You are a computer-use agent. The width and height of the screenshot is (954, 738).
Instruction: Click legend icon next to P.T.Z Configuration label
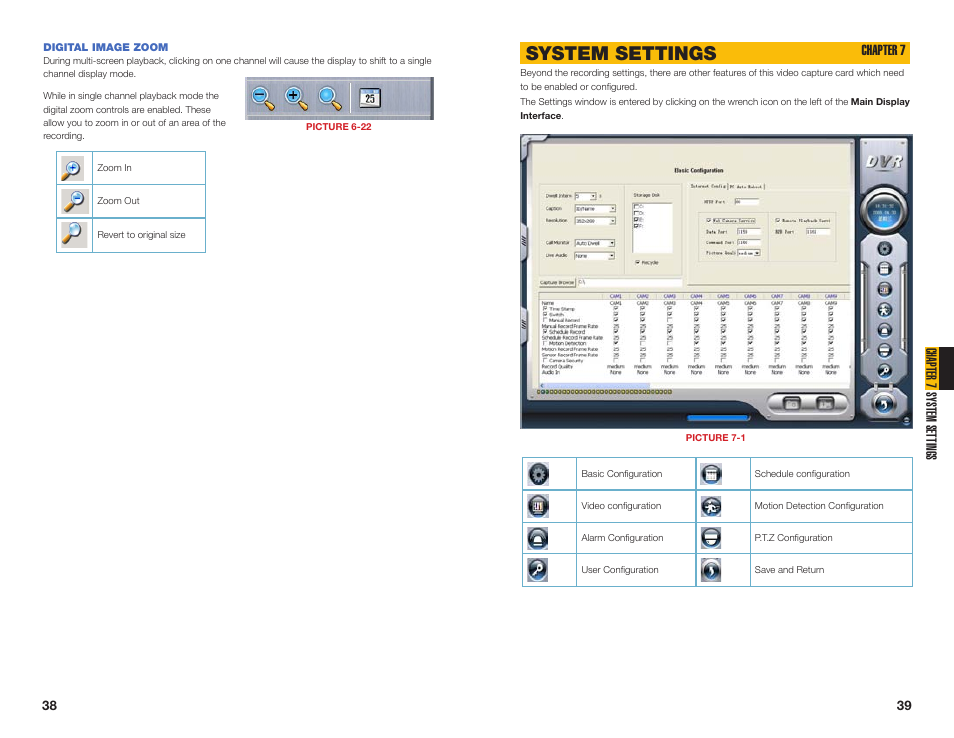[x=711, y=538]
